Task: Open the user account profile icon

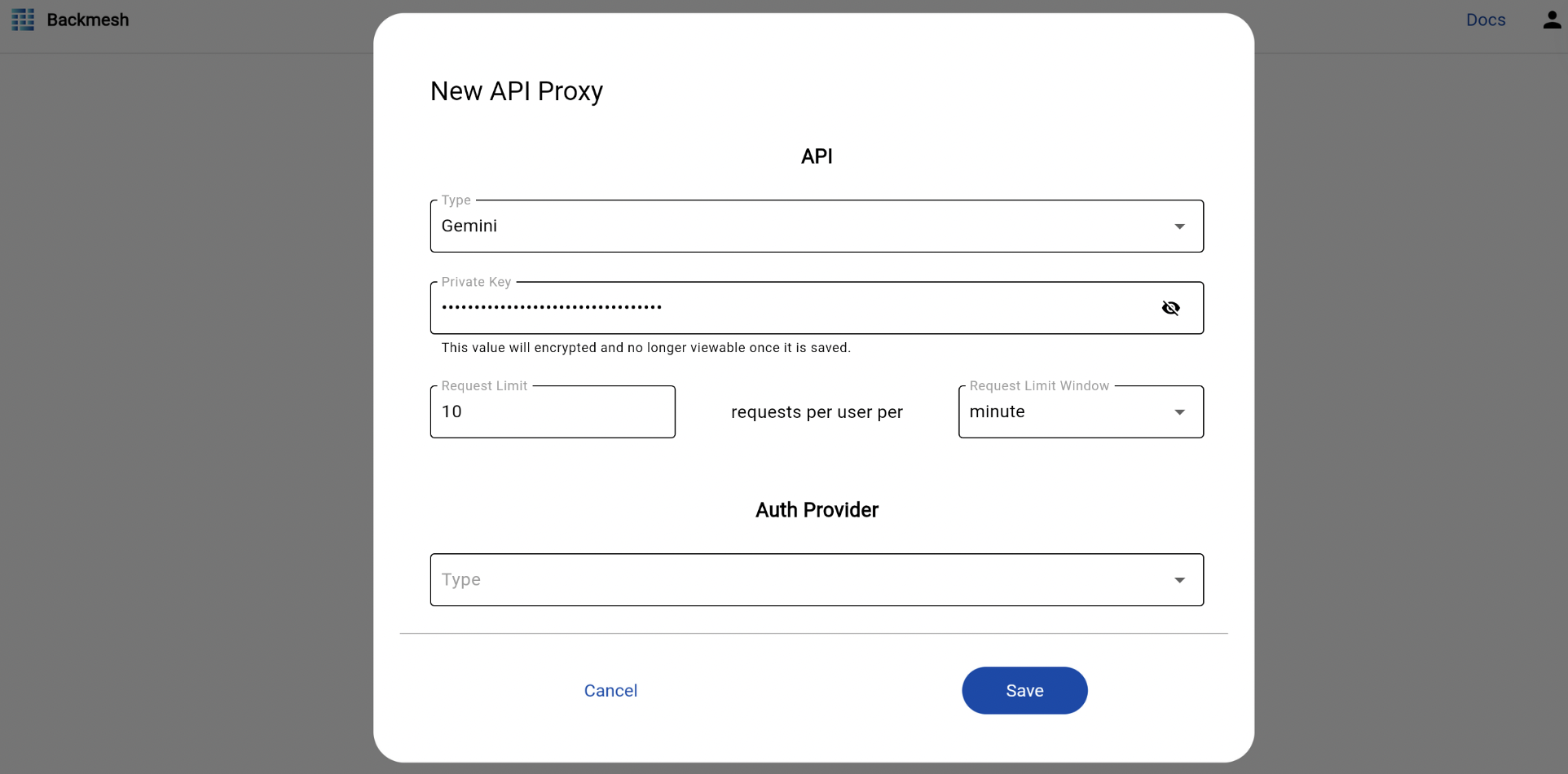Action: [1551, 20]
